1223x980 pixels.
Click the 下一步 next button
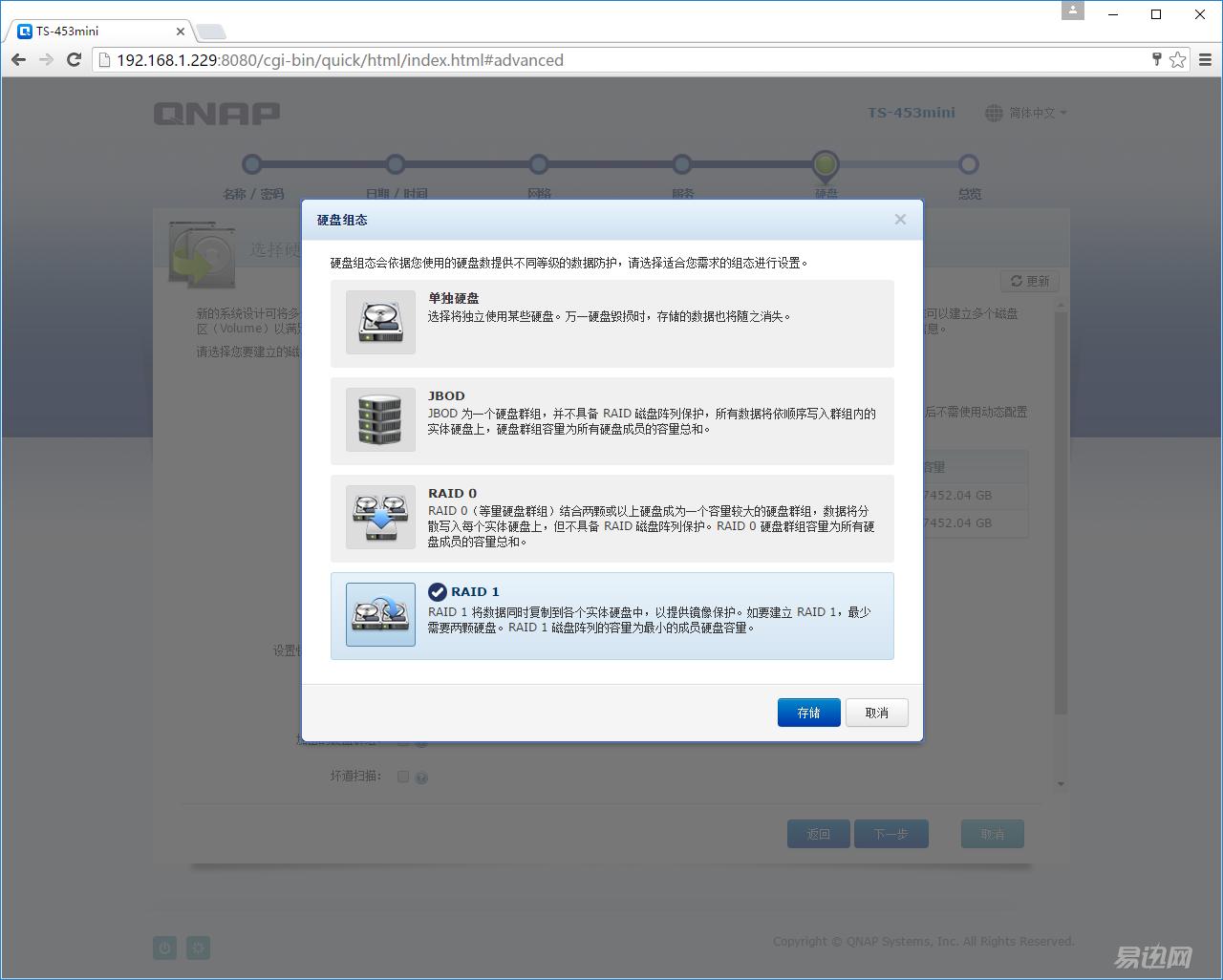tap(891, 834)
